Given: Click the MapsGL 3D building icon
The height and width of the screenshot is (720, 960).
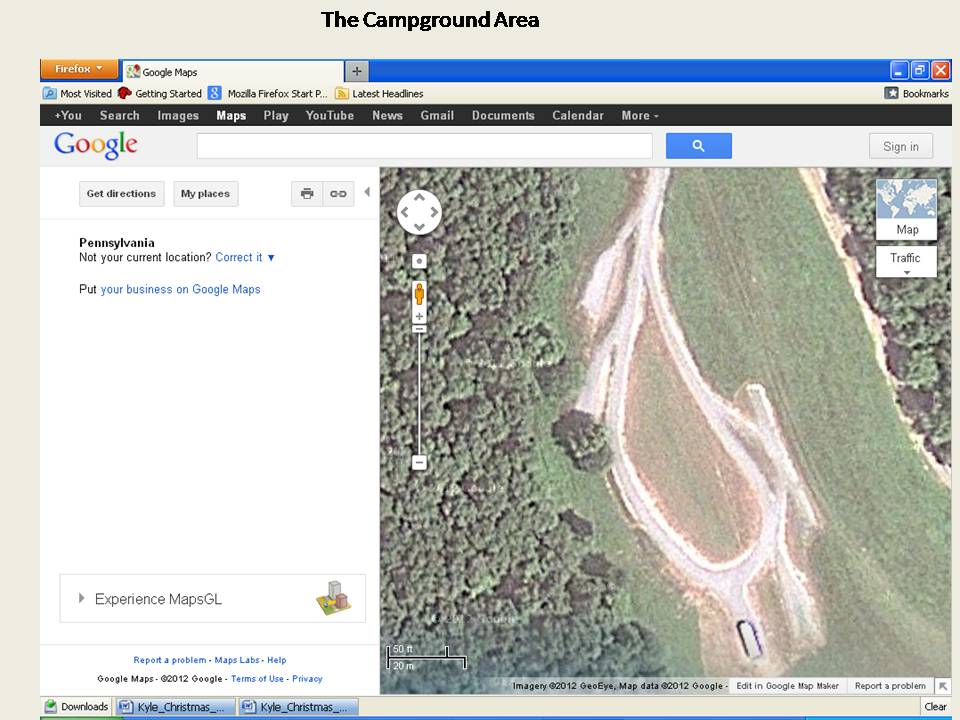Looking at the screenshot, I should click(x=334, y=598).
